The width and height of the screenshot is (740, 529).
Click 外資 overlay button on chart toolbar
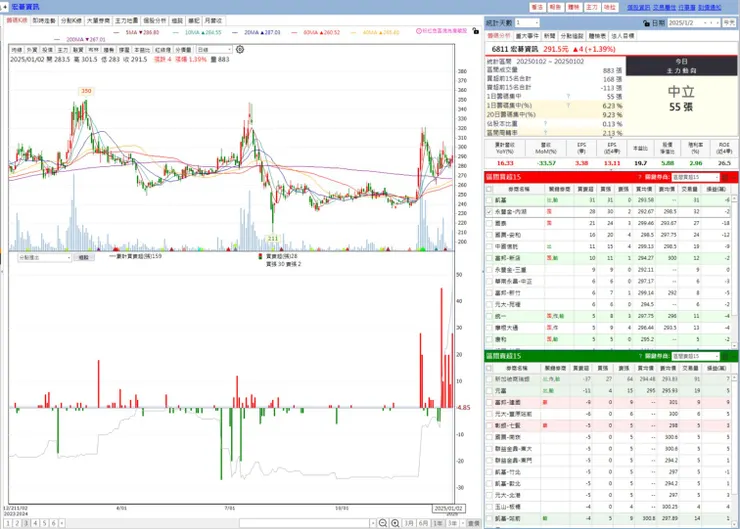coord(32,50)
